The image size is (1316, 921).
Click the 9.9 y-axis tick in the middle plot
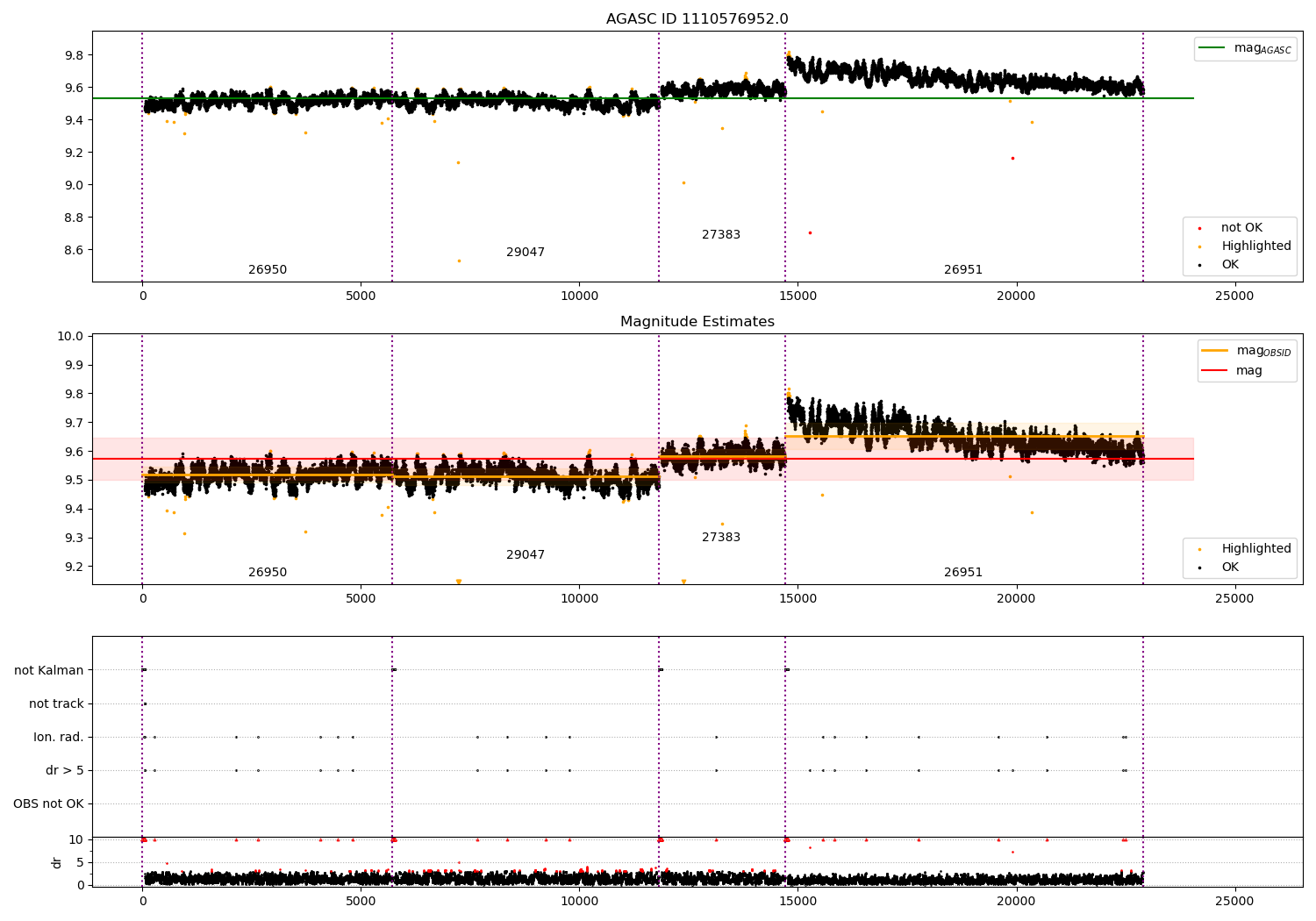tap(73, 365)
